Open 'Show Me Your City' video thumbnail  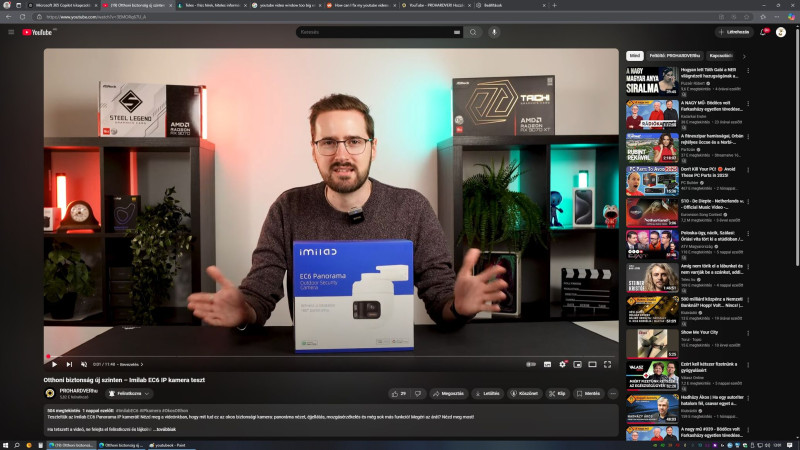[x=652, y=343]
